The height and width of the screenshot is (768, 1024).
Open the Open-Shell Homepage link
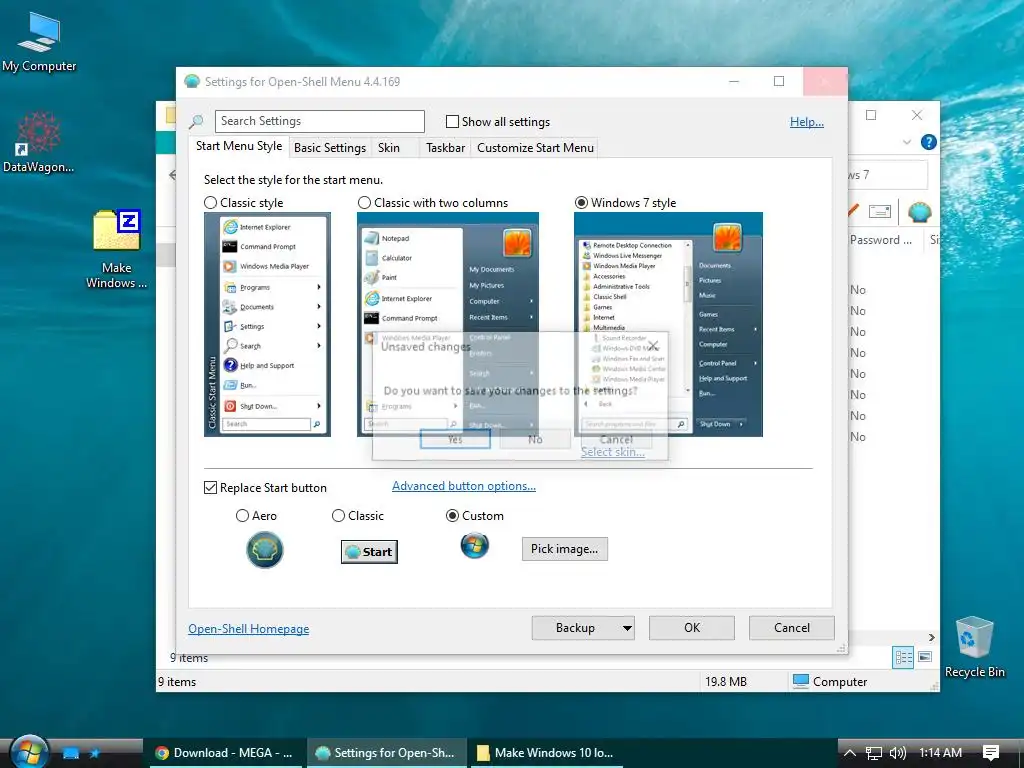pos(249,629)
